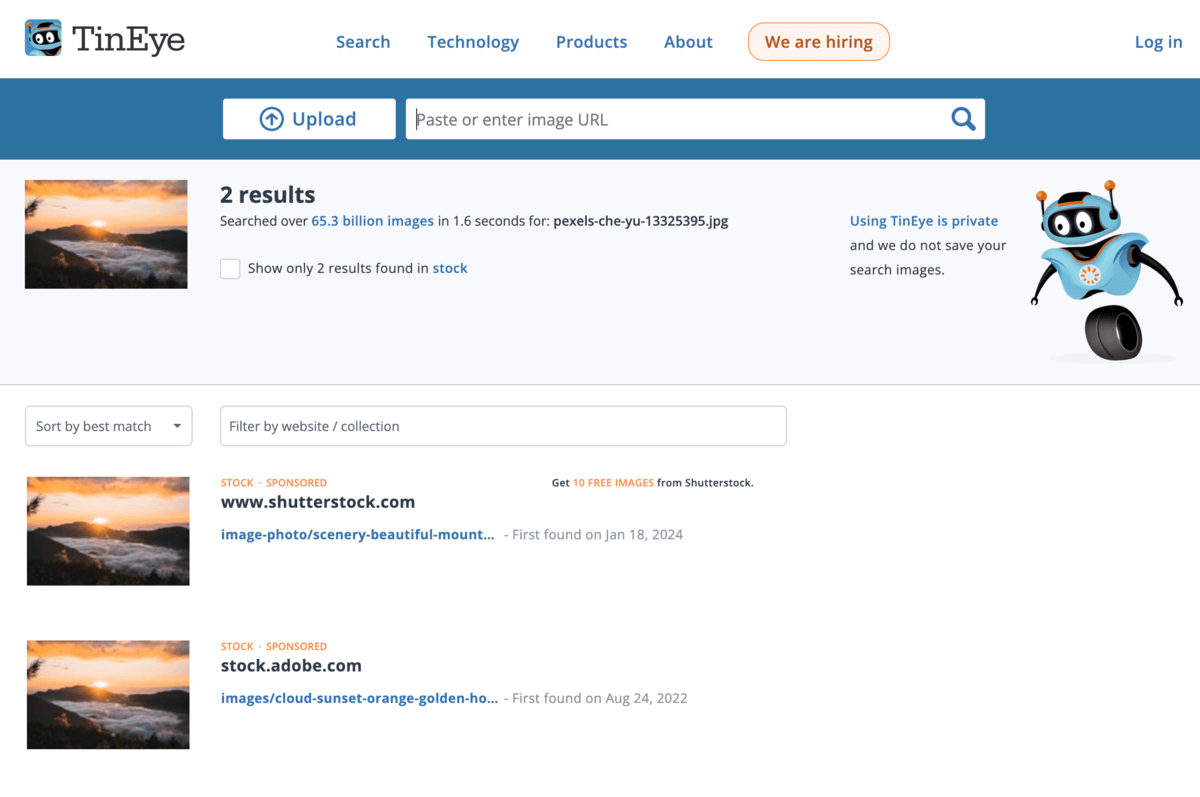
Task: Follow the Using TinEye is private link
Action: click(x=923, y=221)
